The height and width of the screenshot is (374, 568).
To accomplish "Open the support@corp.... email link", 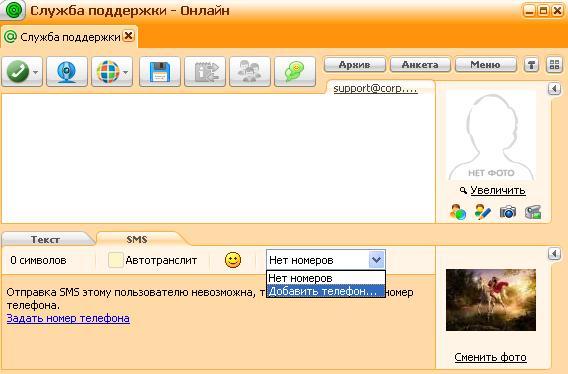I will [375, 88].
